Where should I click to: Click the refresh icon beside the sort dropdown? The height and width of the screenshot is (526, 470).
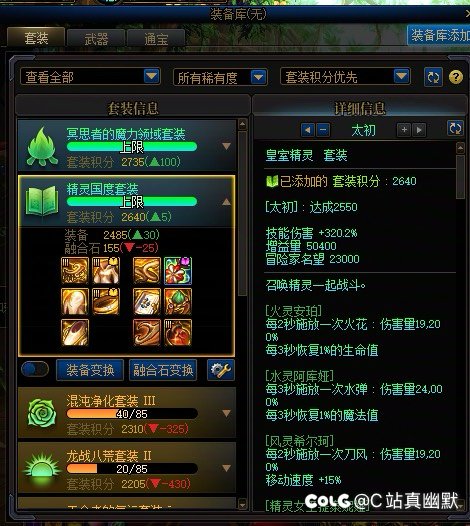click(x=433, y=77)
